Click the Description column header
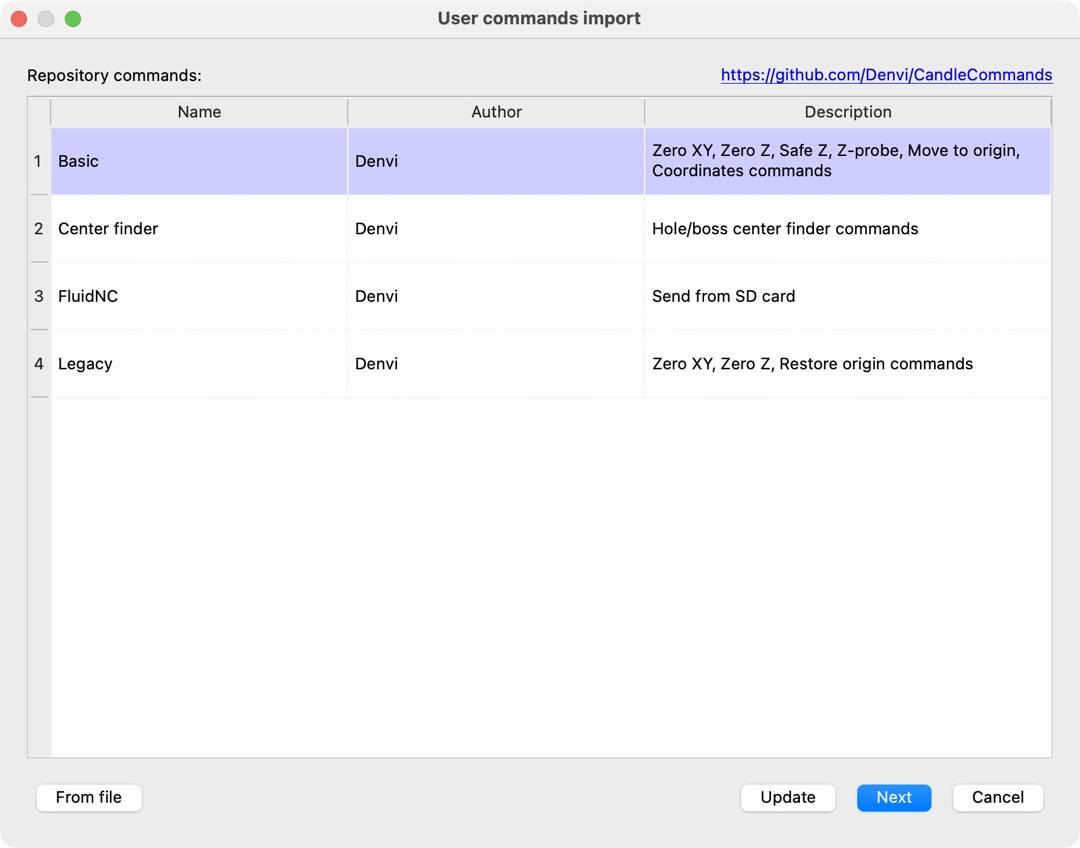 pyautogui.click(x=847, y=112)
